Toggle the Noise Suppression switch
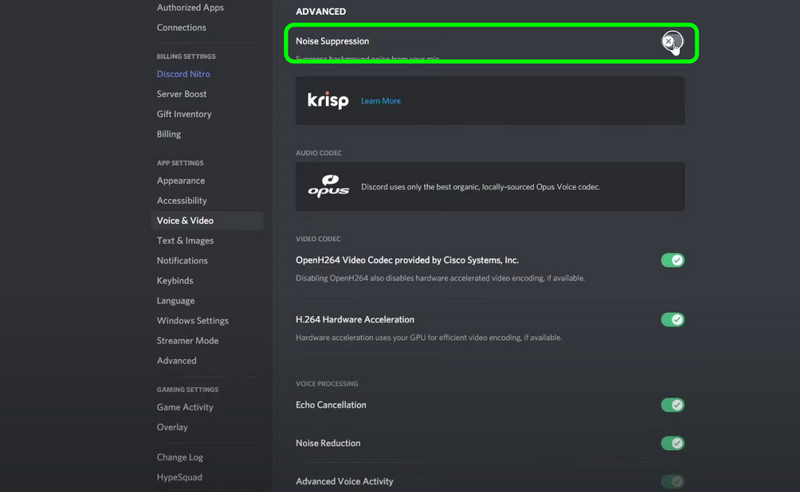The height and width of the screenshot is (492, 800). click(672, 42)
